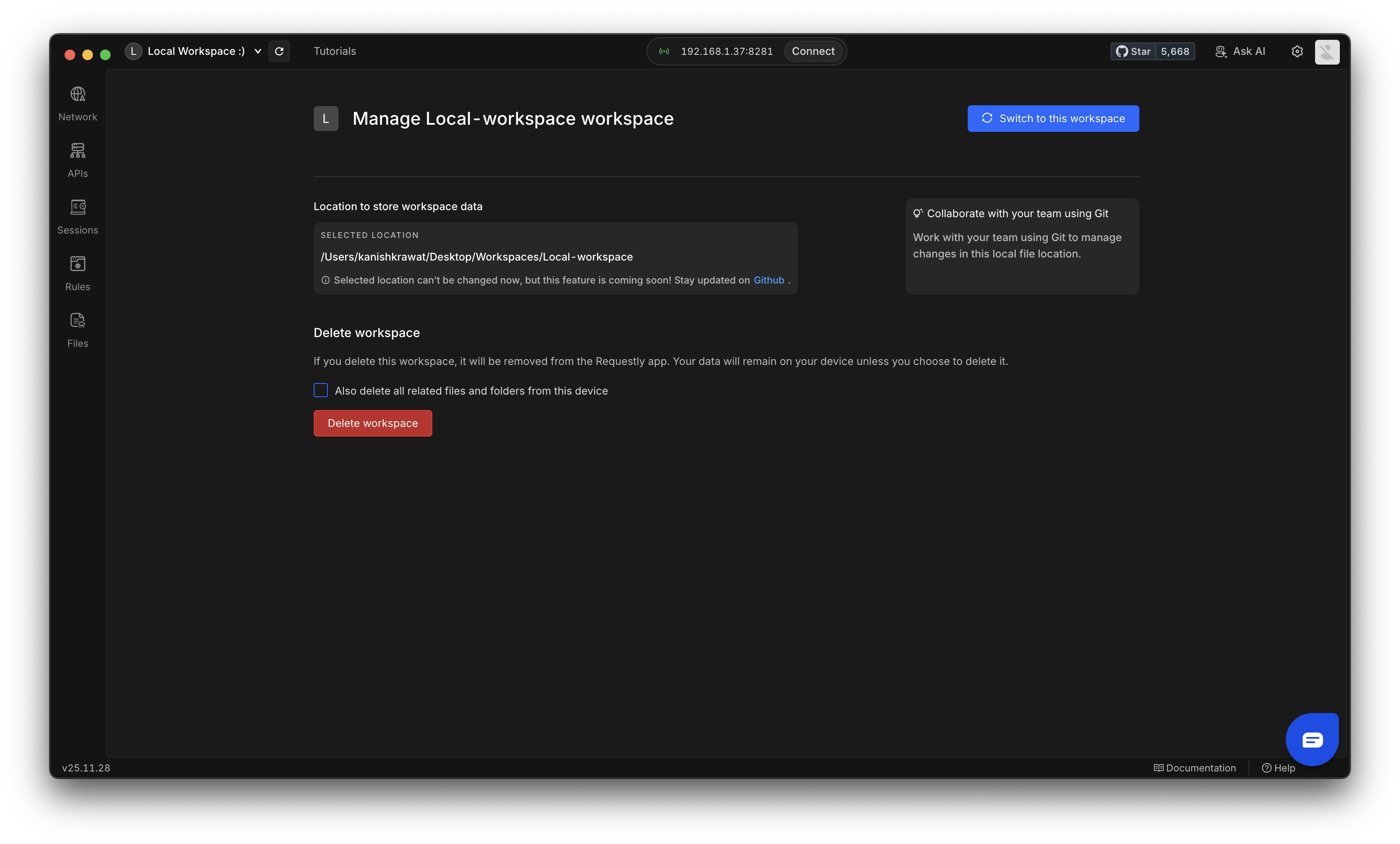Switch to this workspace
Screen dimensions: 1400x844
pyautogui.click(x=1053, y=118)
